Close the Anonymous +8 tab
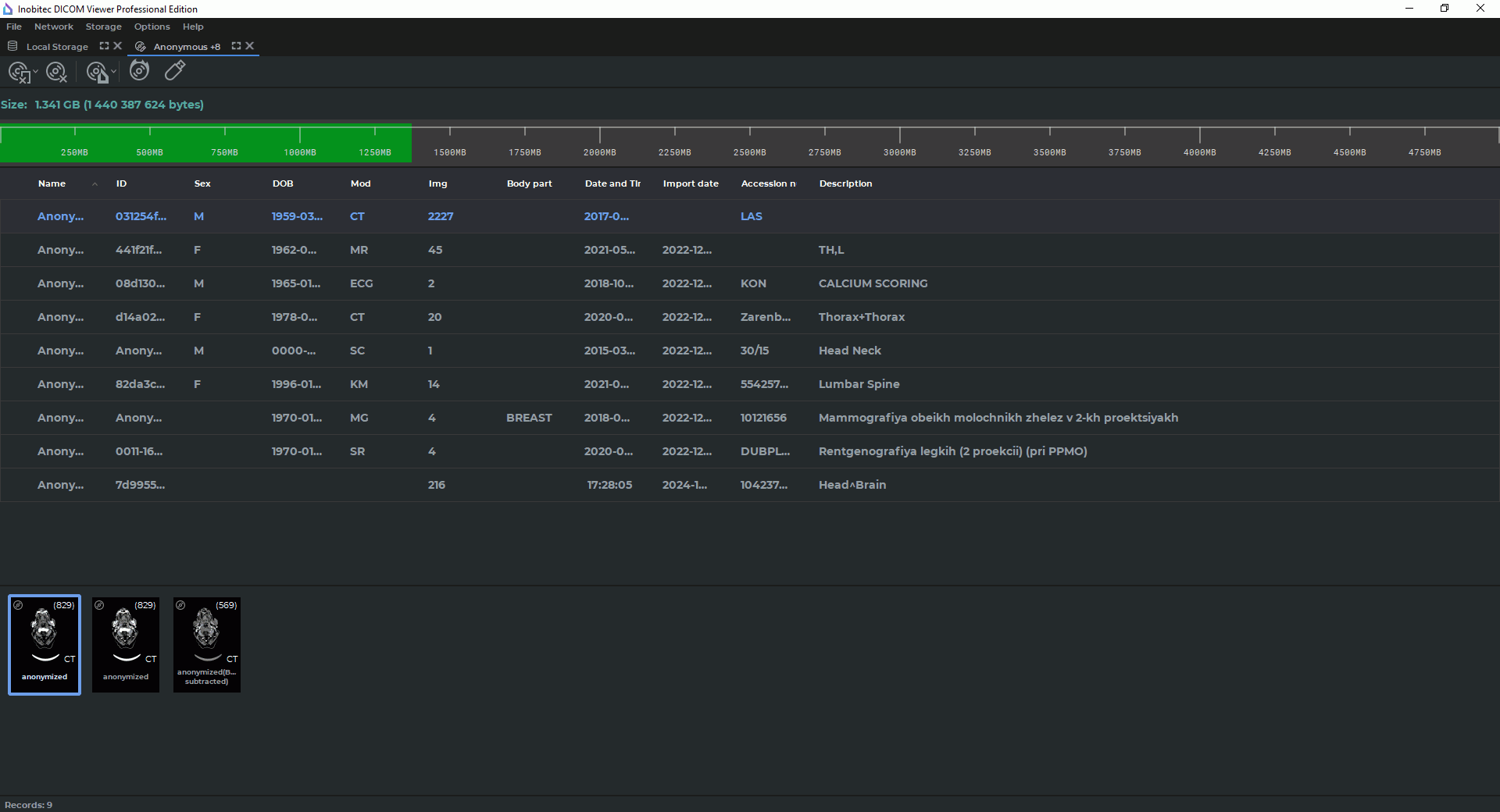 pyautogui.click(x=250, y=46)
